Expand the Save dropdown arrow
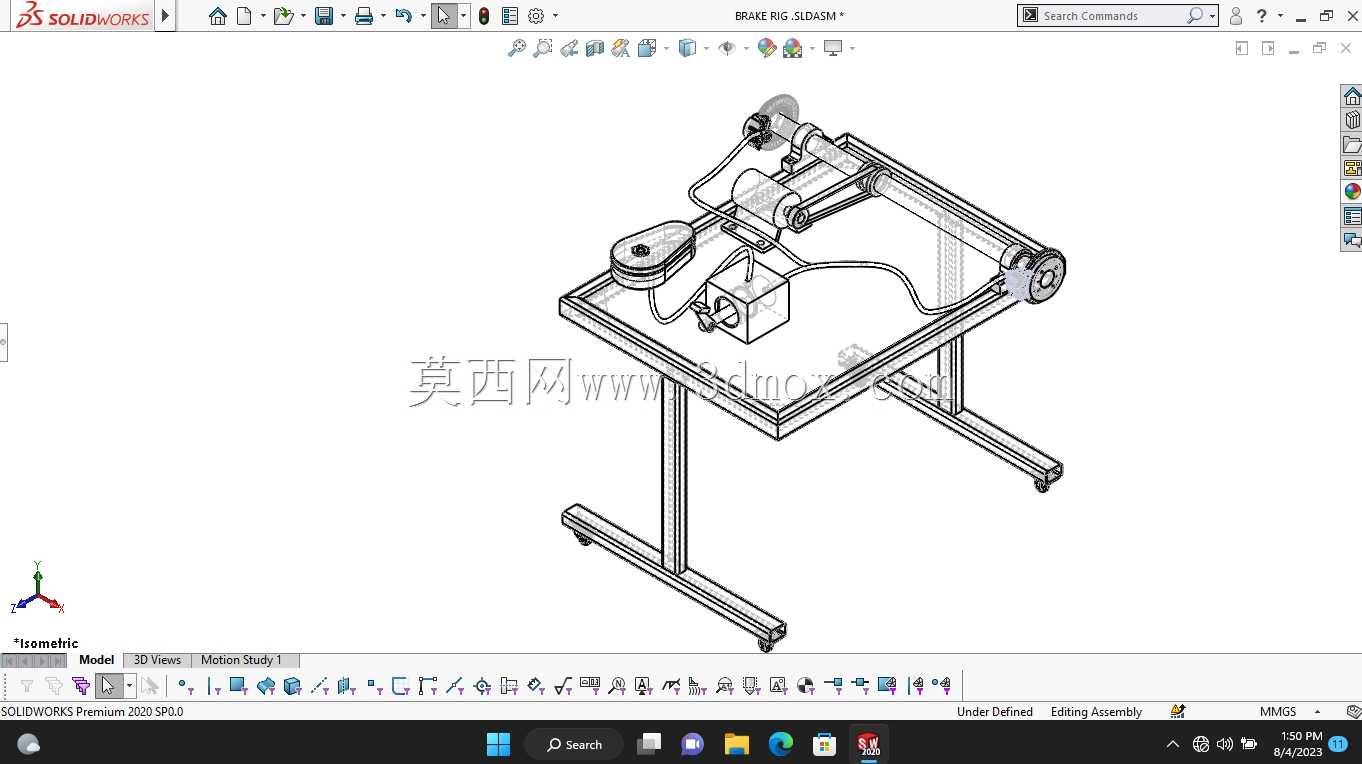1362x764 pixels. [x=343, y=16]
